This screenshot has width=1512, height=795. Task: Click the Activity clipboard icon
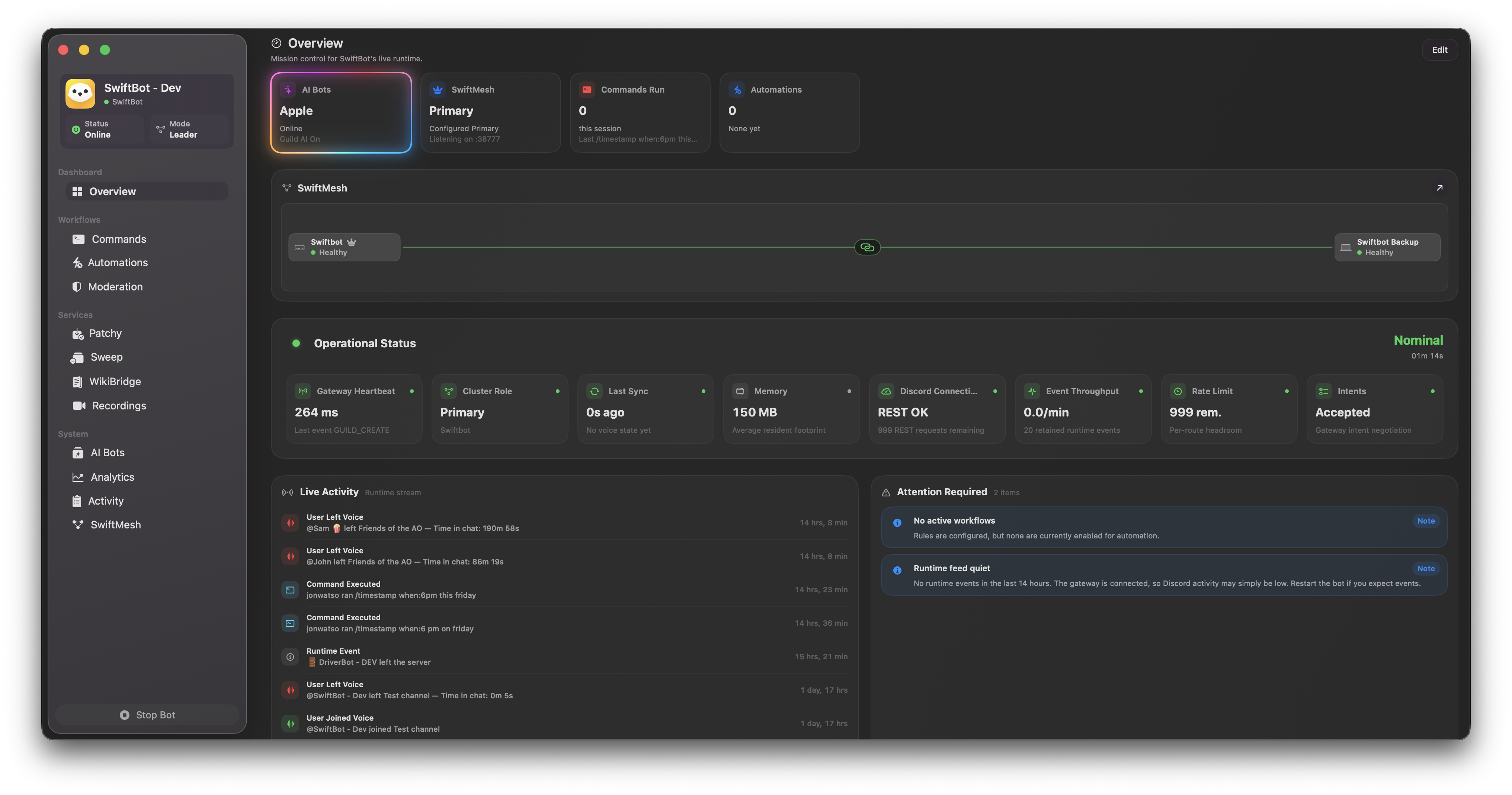76,501
